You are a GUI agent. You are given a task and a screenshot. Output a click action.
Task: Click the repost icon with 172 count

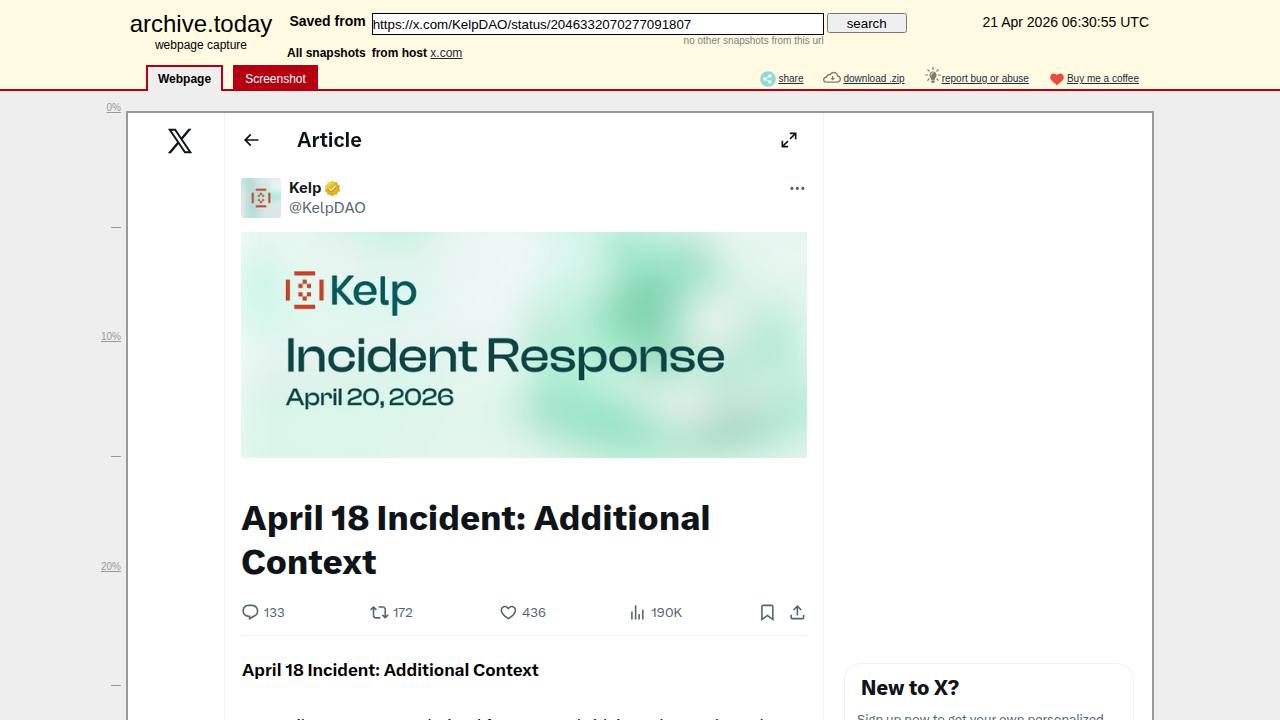(379, 612)
